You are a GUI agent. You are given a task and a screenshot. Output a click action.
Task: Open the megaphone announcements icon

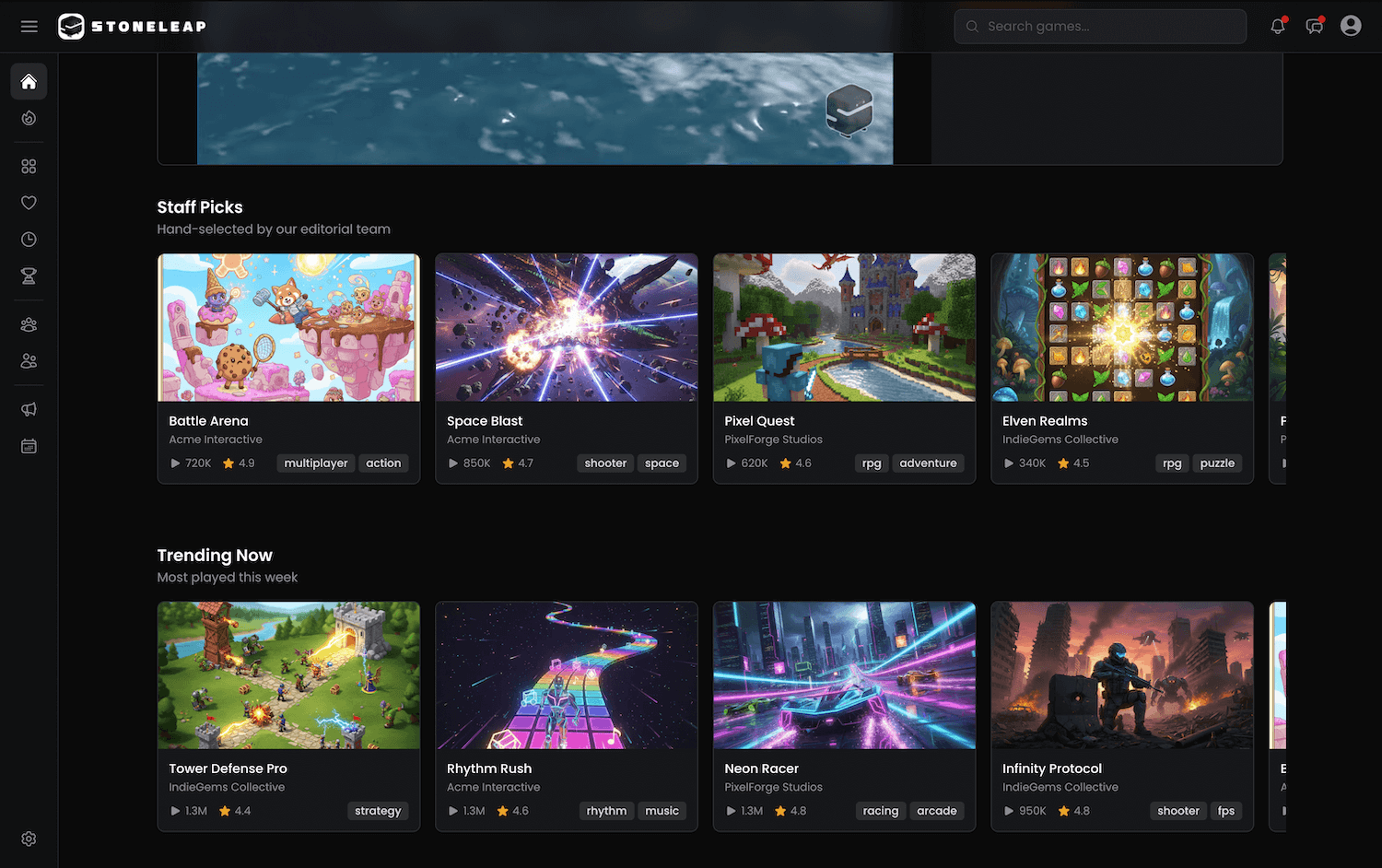click(x=29, y=409)
